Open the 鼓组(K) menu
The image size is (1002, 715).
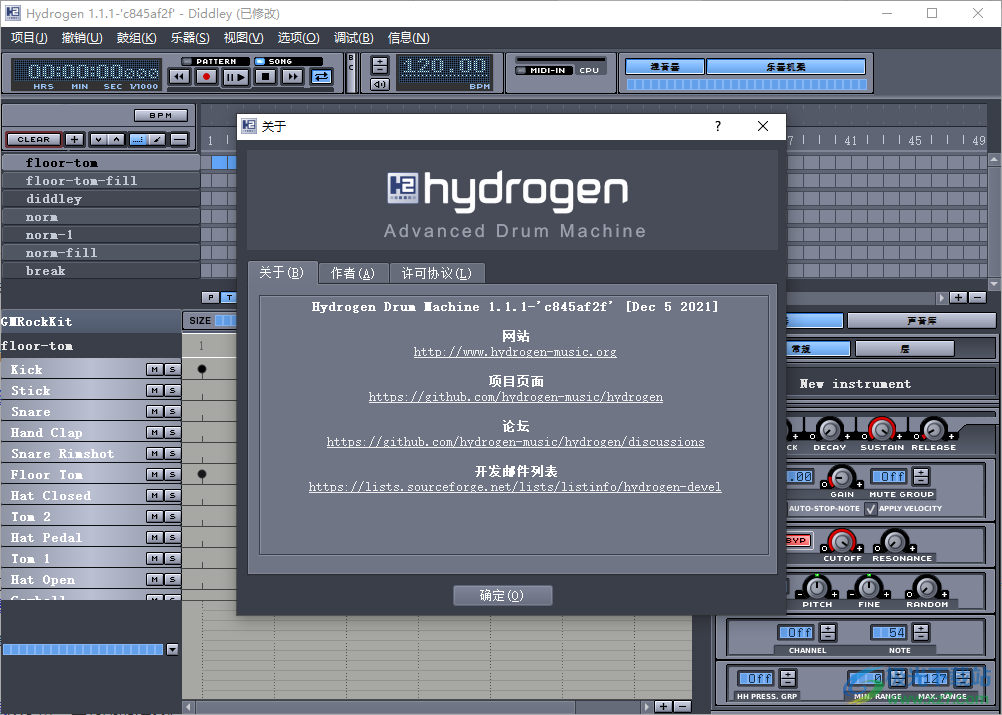[x=136, y=38]
